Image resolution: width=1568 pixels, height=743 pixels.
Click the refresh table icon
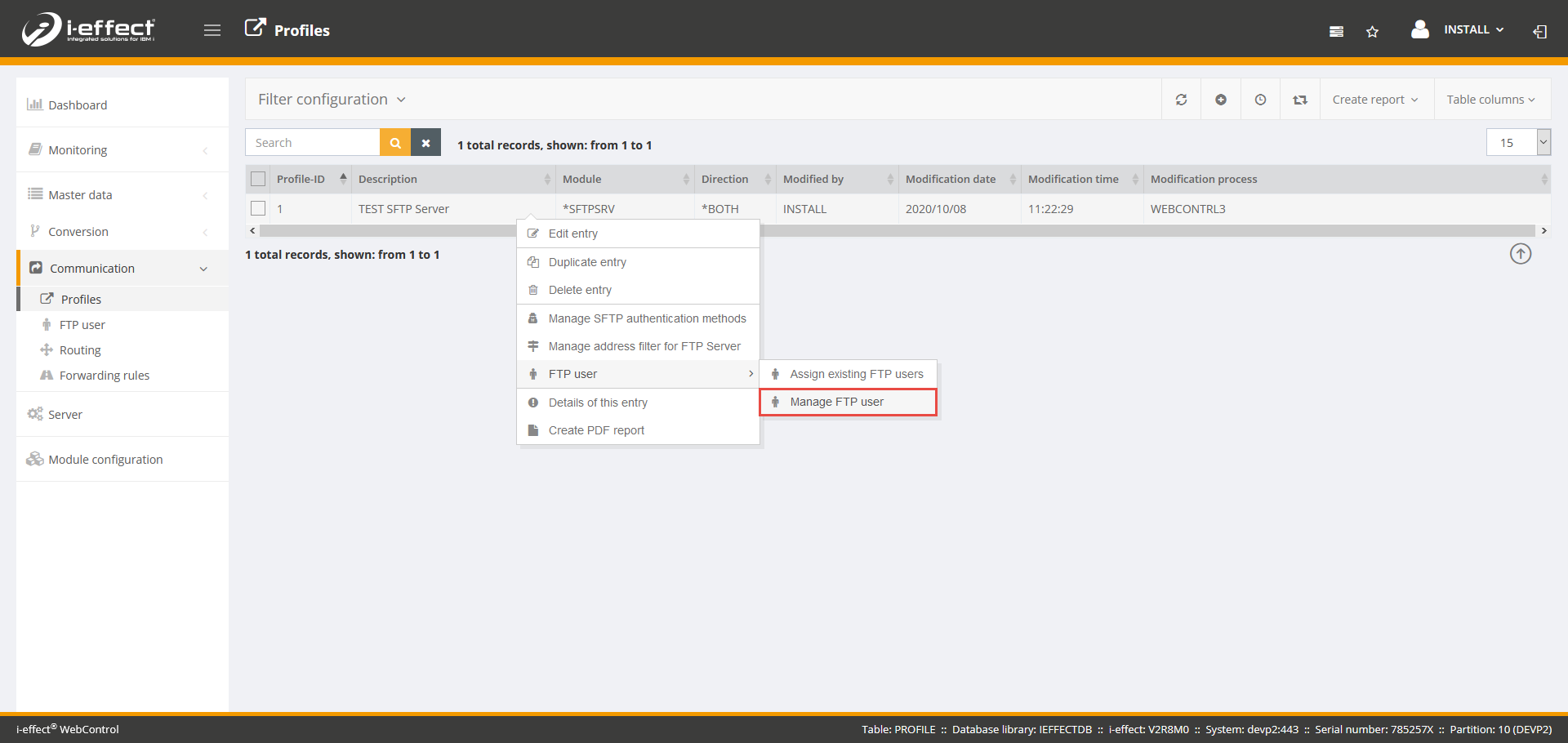[x=1181, y=100]
